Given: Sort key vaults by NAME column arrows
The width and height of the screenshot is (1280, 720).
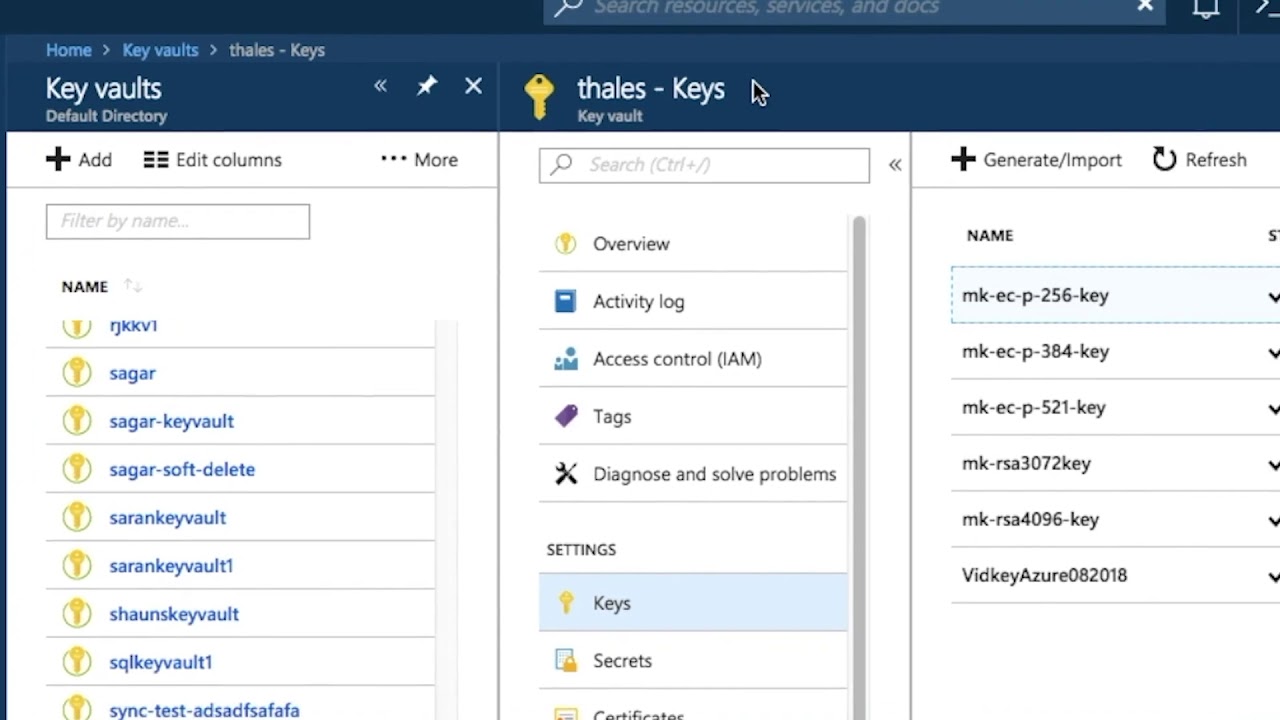Looking at the screenshot, I should click(133, 287).
